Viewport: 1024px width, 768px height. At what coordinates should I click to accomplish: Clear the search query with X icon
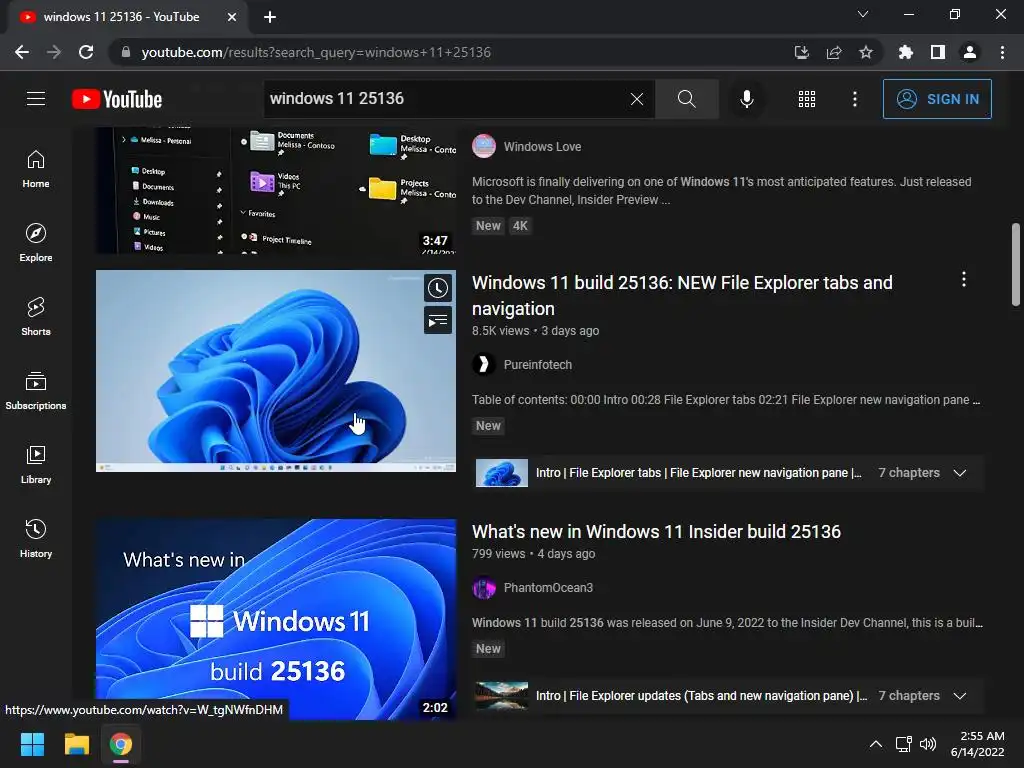coord(637,99)
